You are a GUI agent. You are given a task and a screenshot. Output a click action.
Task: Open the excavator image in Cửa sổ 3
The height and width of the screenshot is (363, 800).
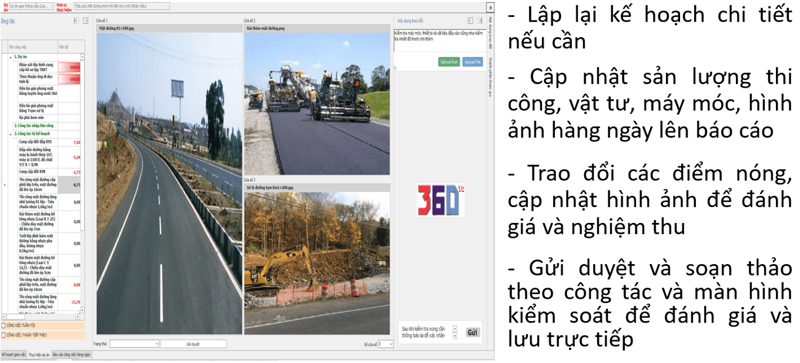coord(317,263)
